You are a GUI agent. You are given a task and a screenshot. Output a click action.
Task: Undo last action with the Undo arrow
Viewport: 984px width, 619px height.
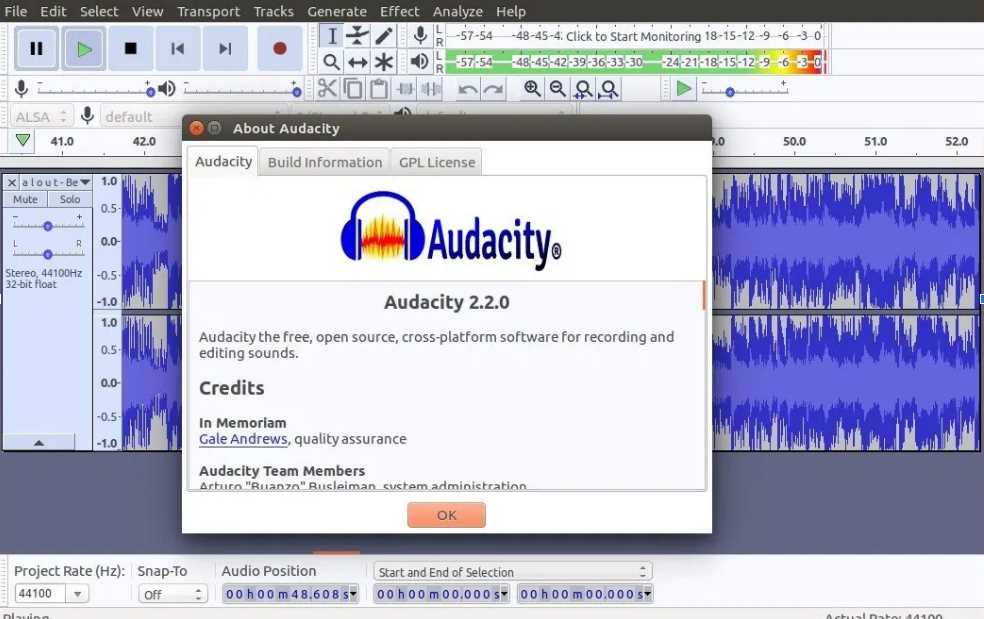[x=467, y=89]
